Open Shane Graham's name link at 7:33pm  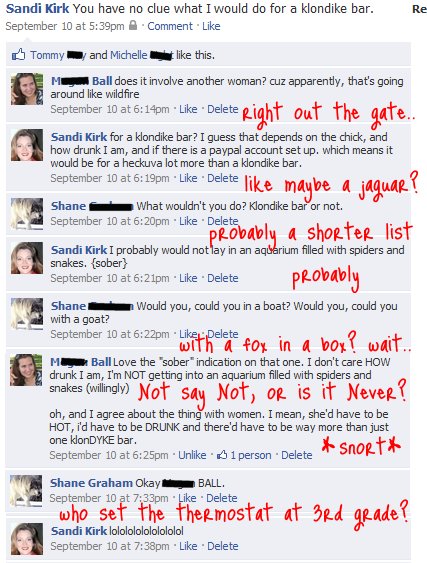coord(91,483)
